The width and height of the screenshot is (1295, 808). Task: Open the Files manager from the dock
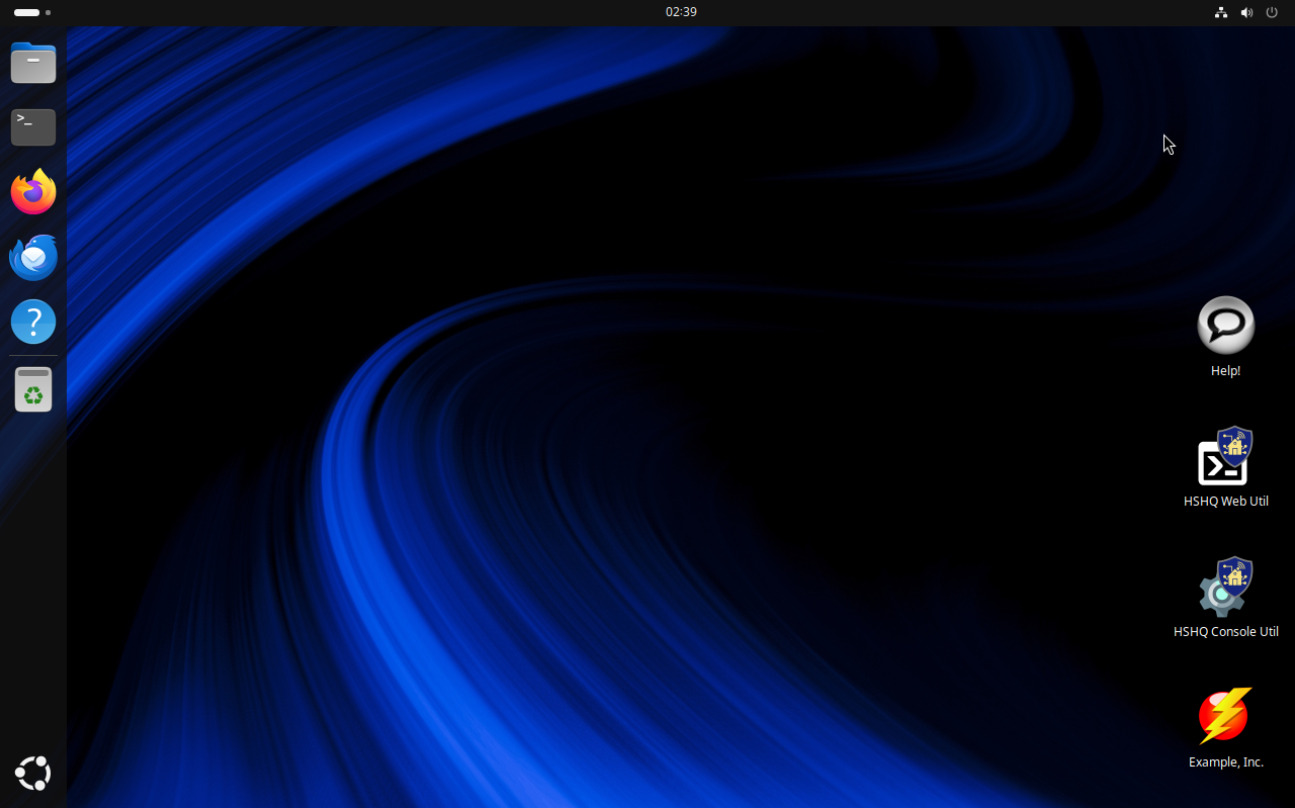pos(33,63)
